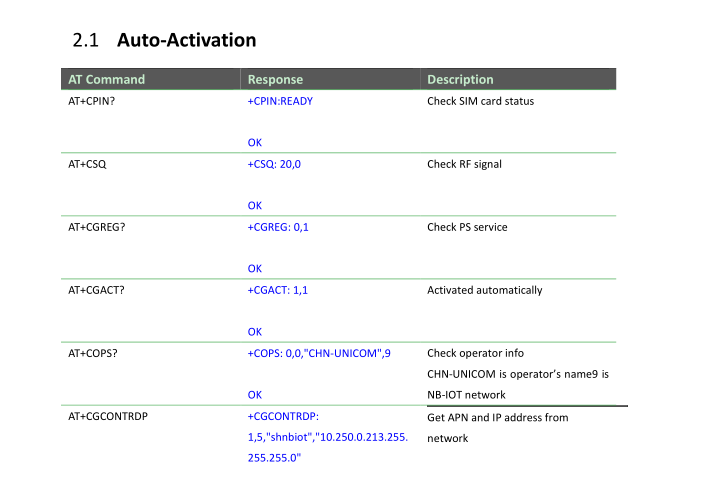The width and height of the screenshot is (719, 493).
Task: Click the "AT Command" column header
Action: coord(106,79)
